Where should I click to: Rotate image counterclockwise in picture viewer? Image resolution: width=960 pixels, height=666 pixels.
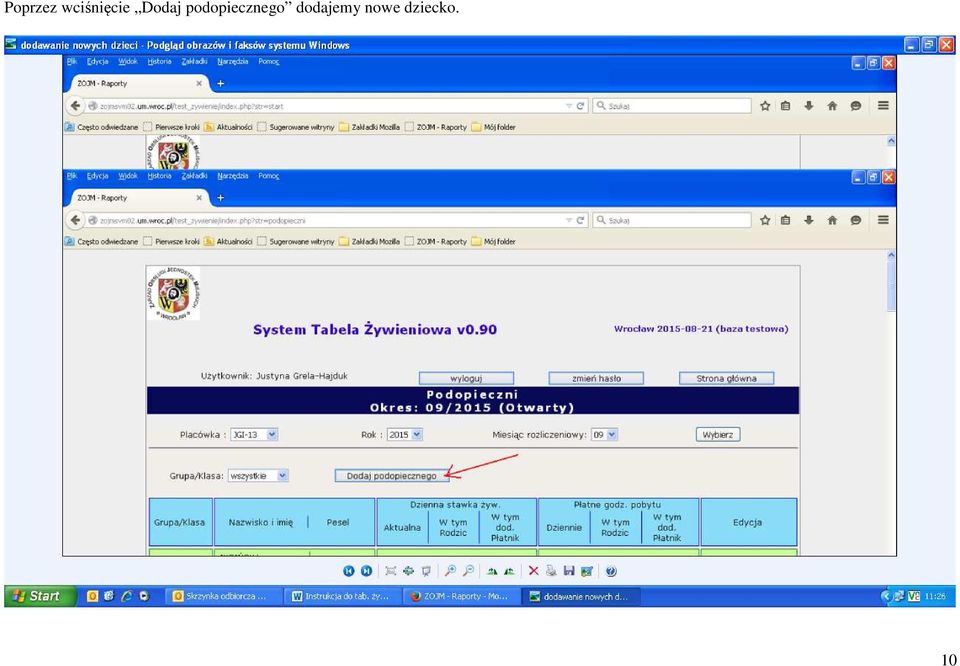coord(508,571)
